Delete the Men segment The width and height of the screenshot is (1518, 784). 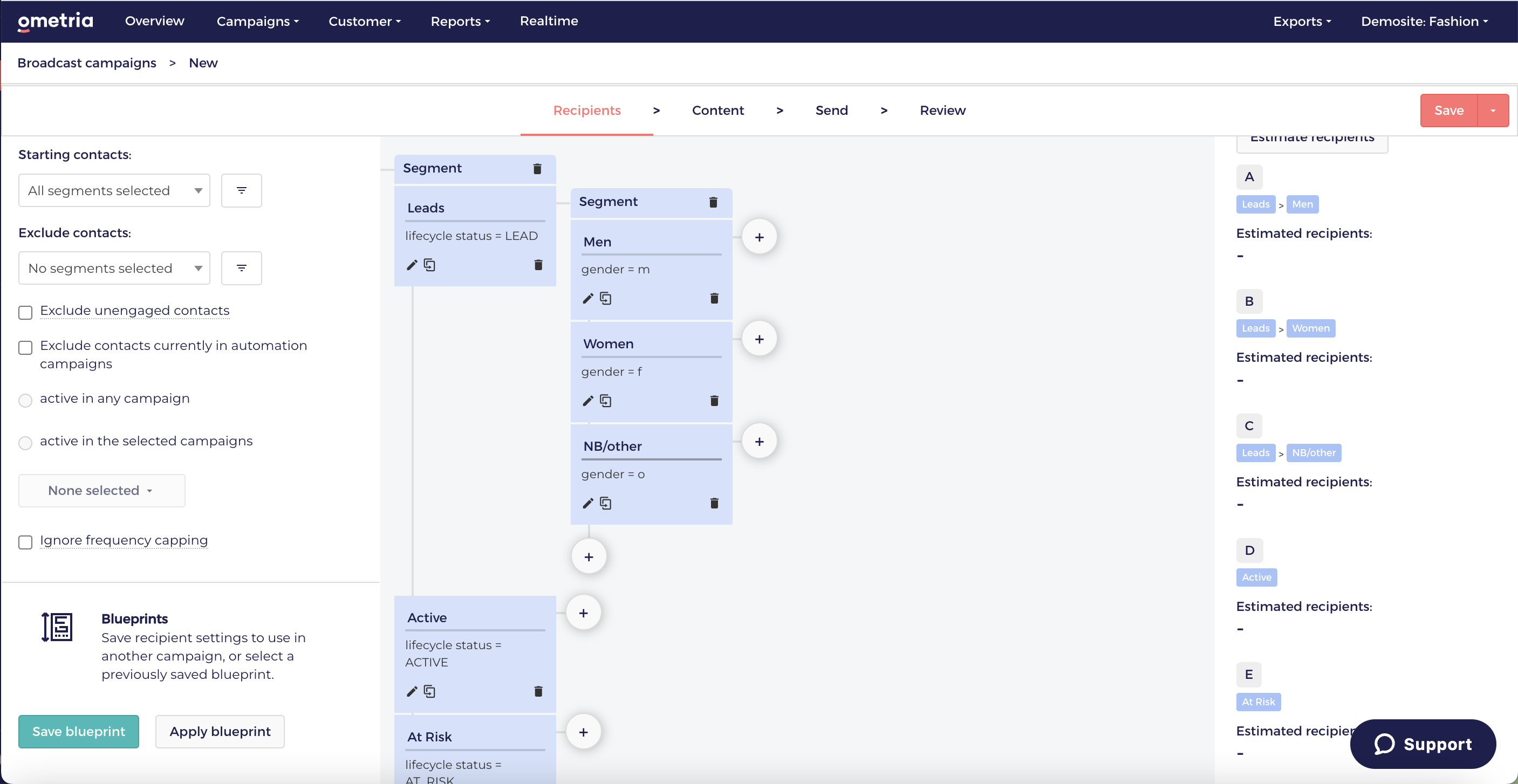point(714,299)
